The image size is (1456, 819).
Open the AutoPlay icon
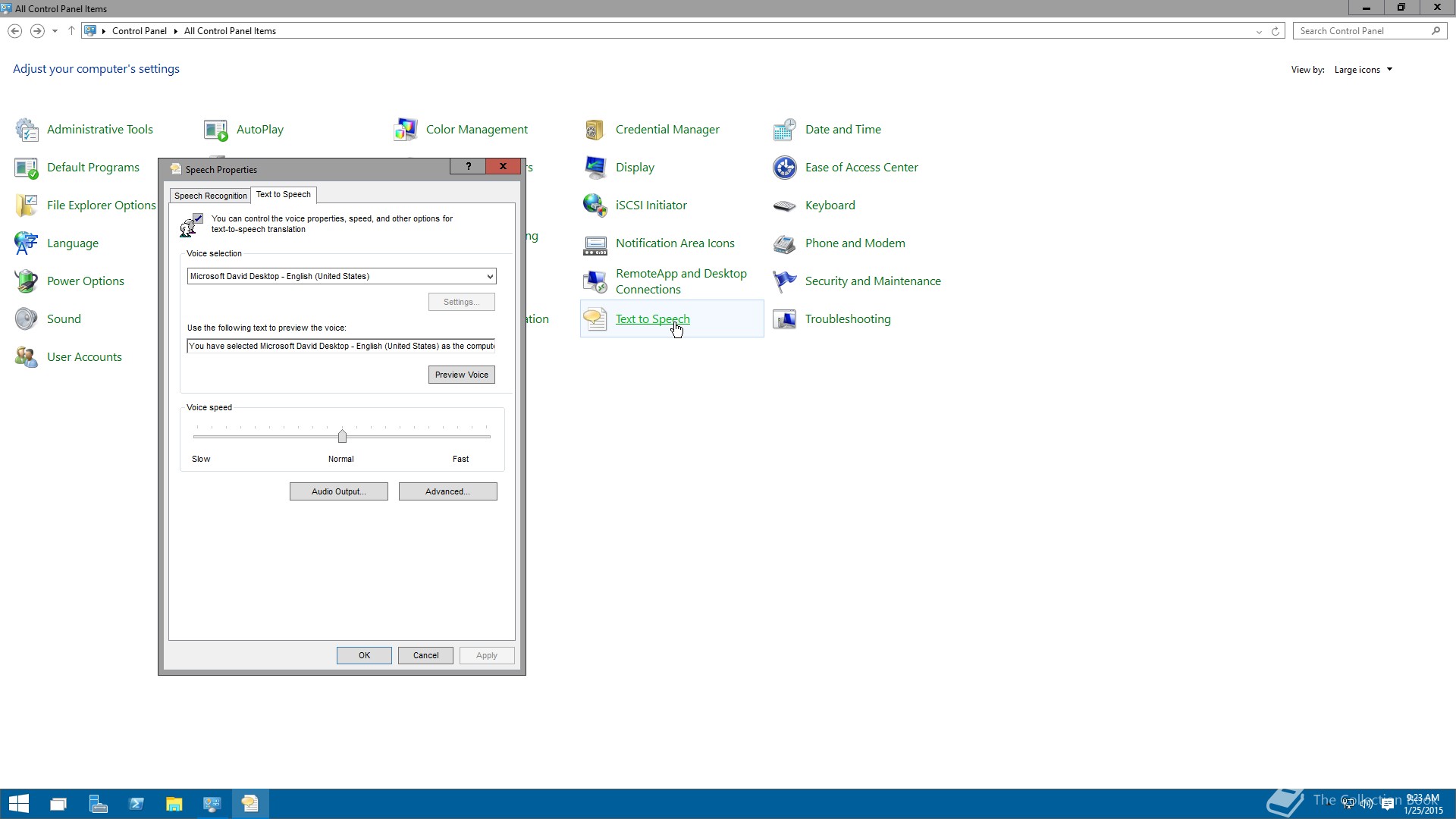coord(216,130)
